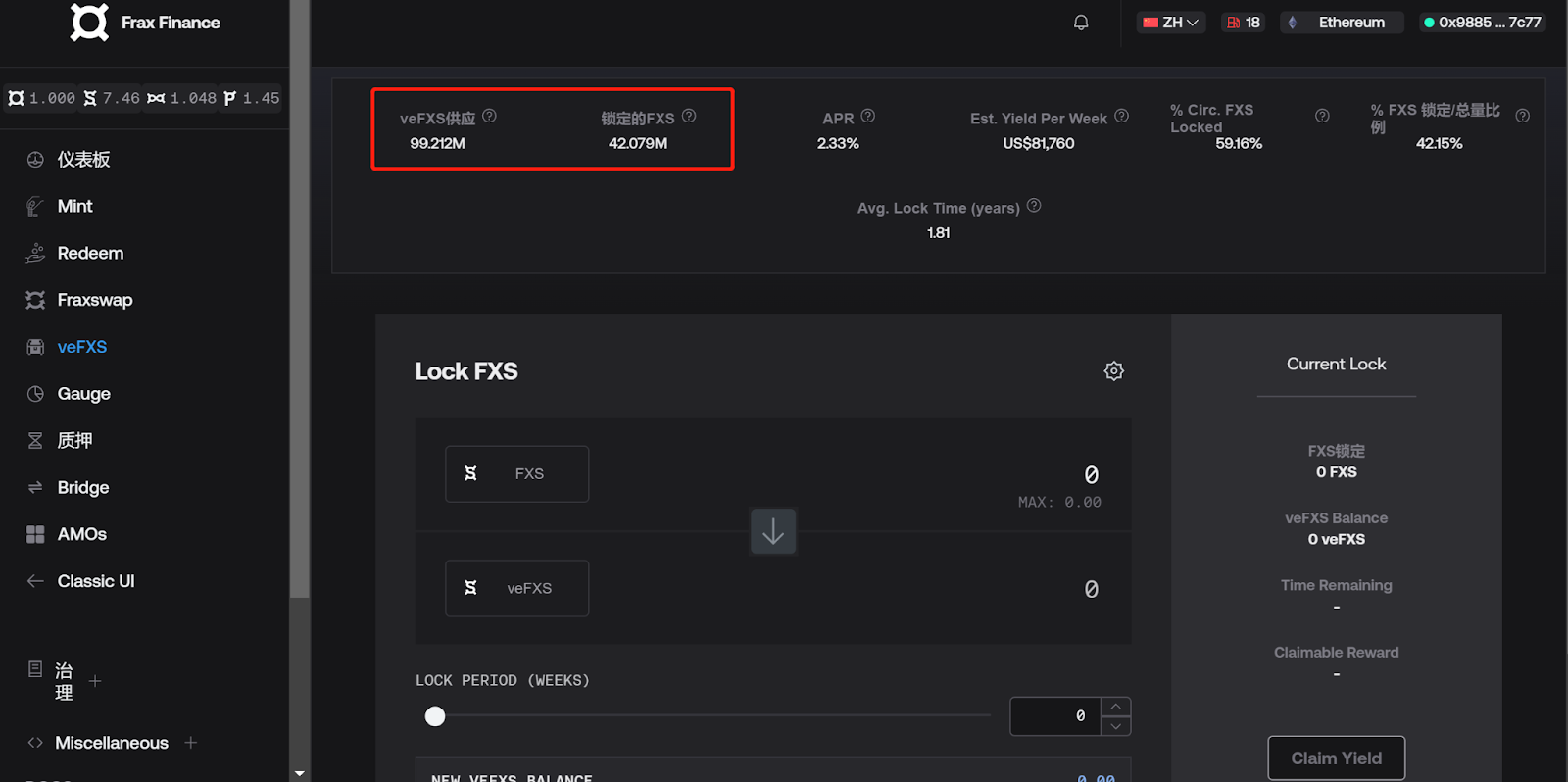Open the ZH language dropdown
This screenshot has height=782, width=1568.
pyautogui.click(x=1171, y=23)
